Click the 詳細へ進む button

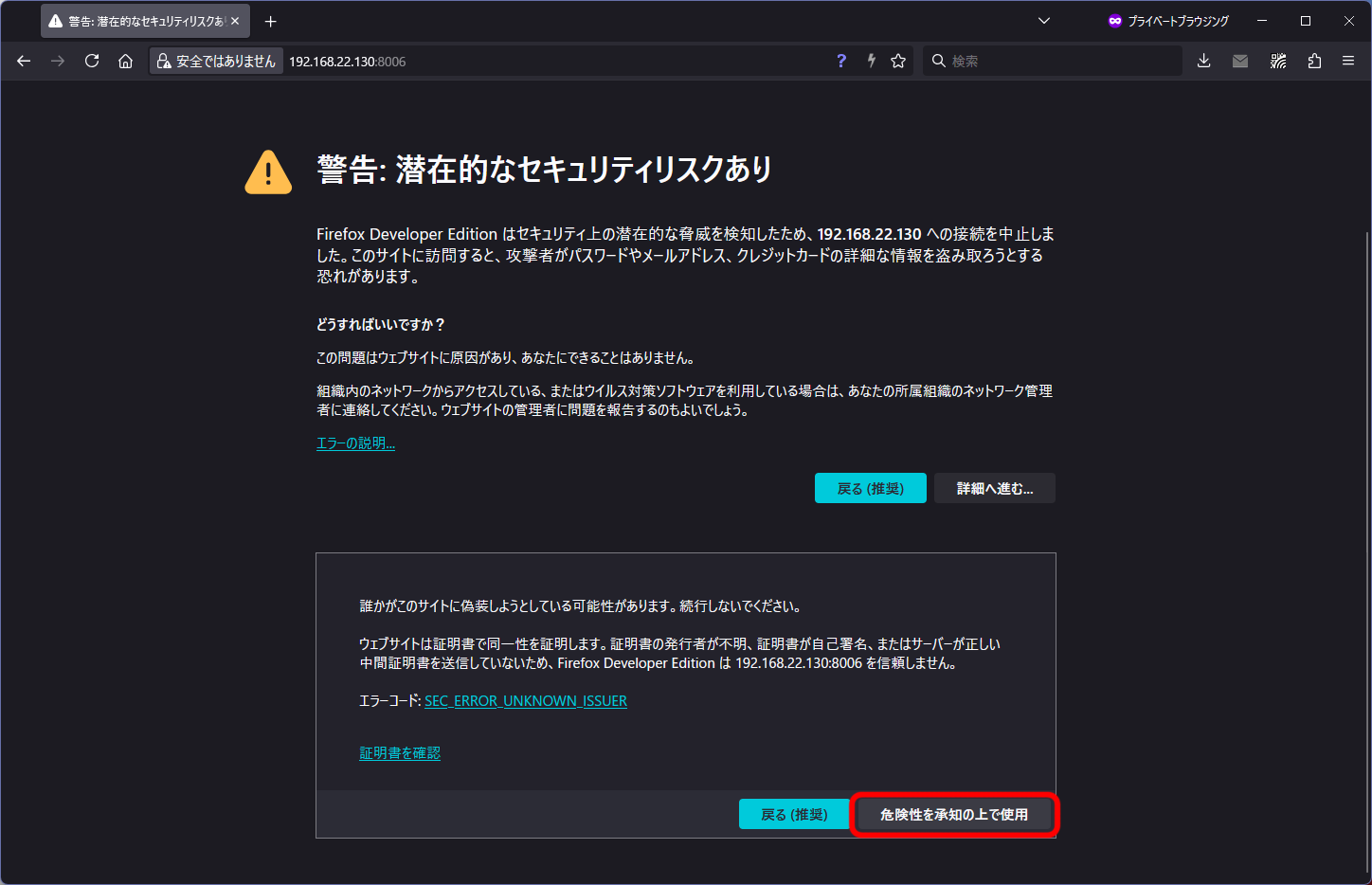995,488
